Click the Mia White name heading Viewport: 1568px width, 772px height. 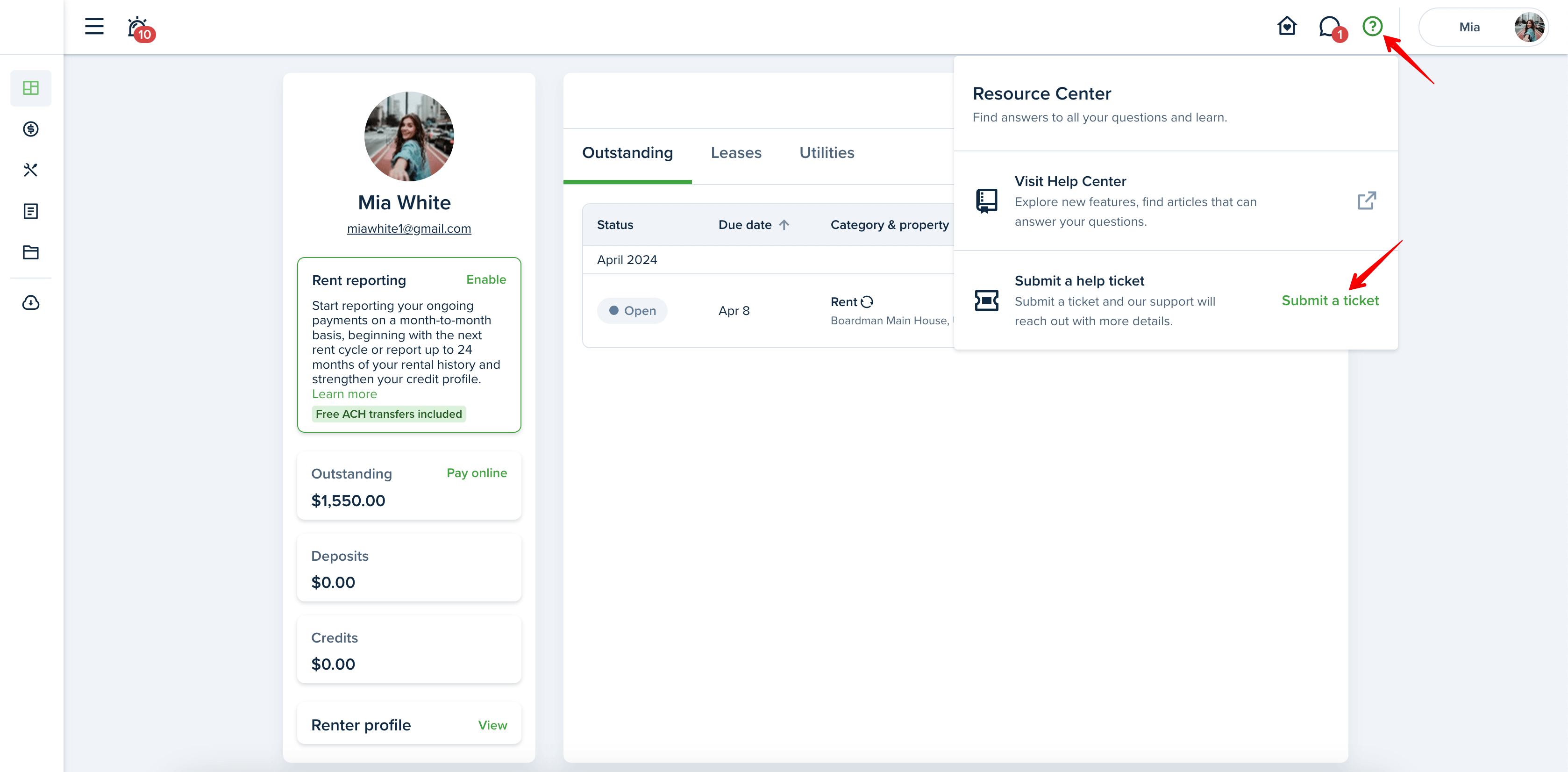[404, 203]
